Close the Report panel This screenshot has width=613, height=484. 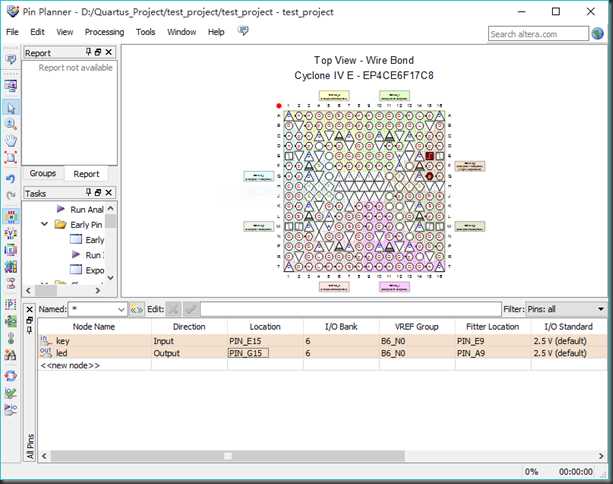109,52
